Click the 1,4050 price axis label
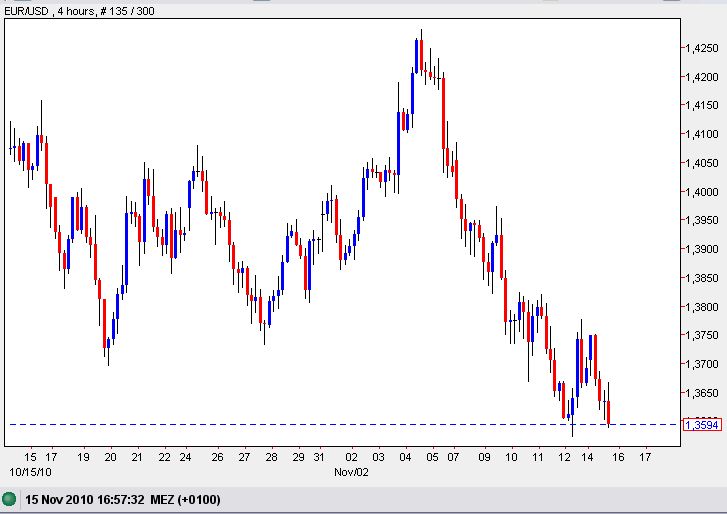This screenshot has height=514, width=727. coord(702,163)
